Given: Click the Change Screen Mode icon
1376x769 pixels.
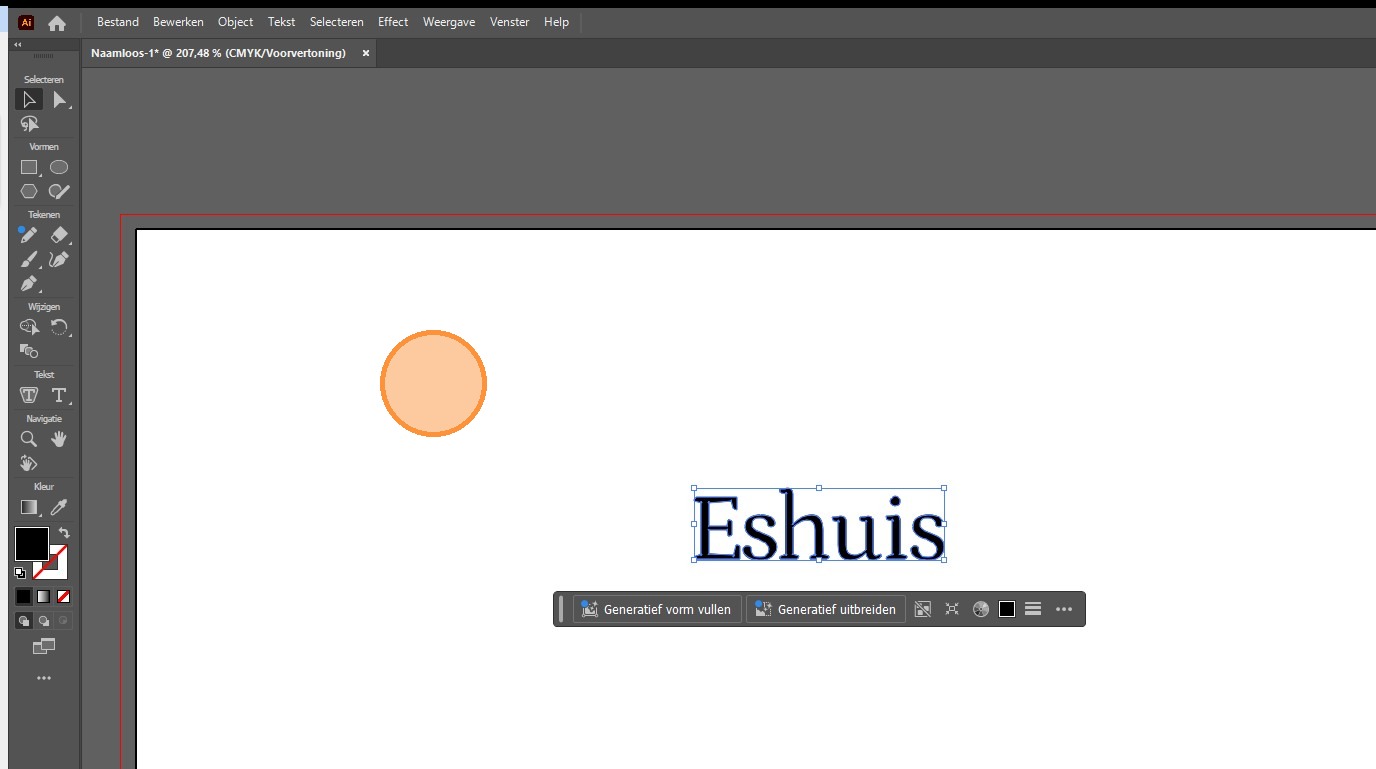Looking at the screenshot, I should click(43, 647).
